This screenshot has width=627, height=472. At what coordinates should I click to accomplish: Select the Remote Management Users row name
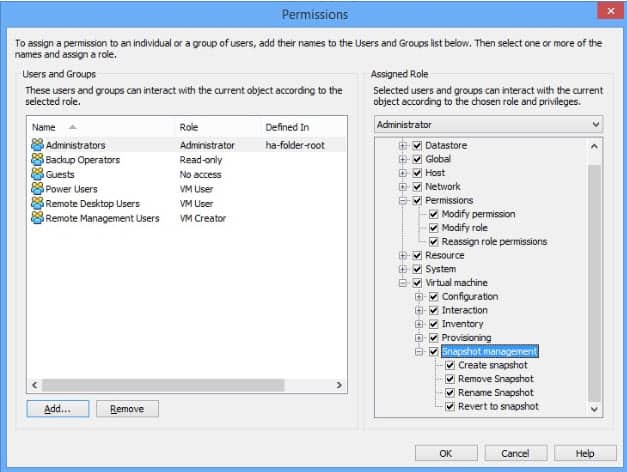click(102, 218)
